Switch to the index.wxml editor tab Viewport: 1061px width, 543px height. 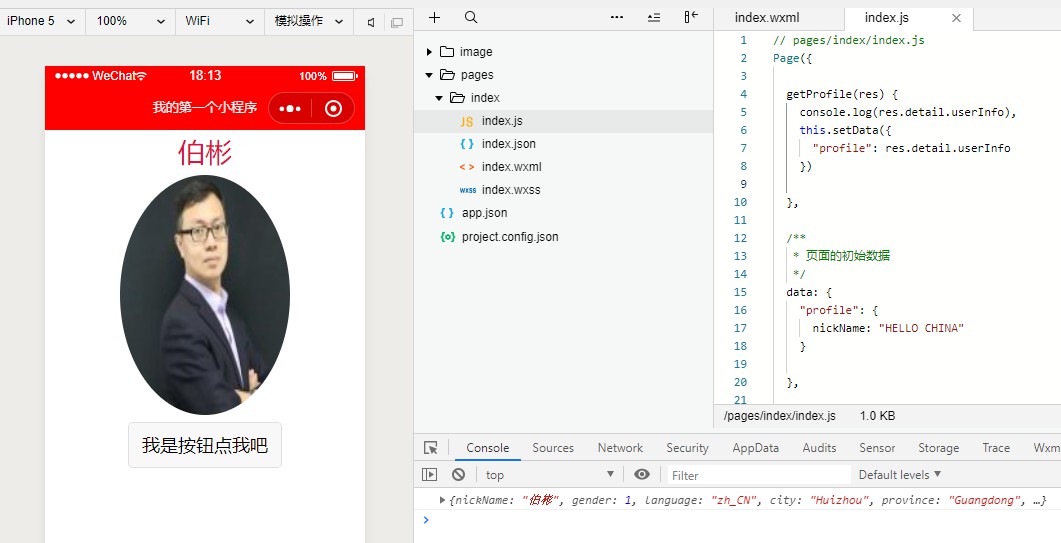pos(767,18)
